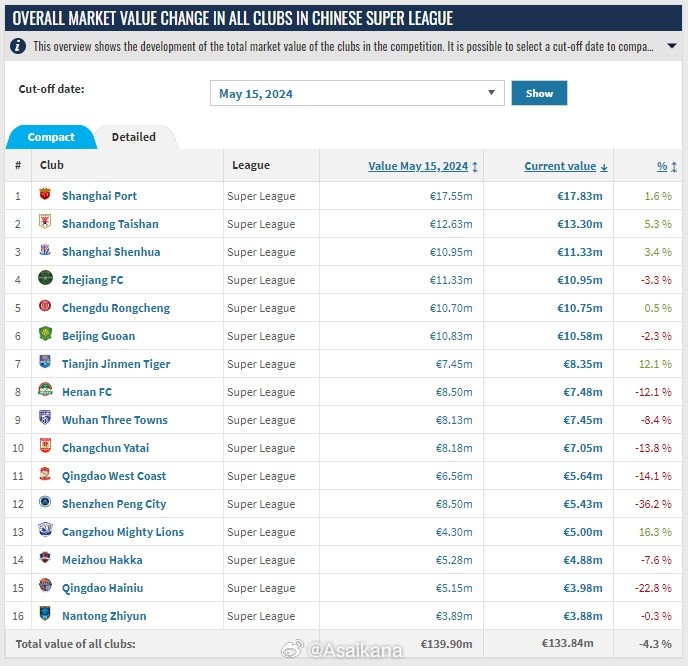Click the info icon beside overview text
The image size is (688, 666).
19,46
